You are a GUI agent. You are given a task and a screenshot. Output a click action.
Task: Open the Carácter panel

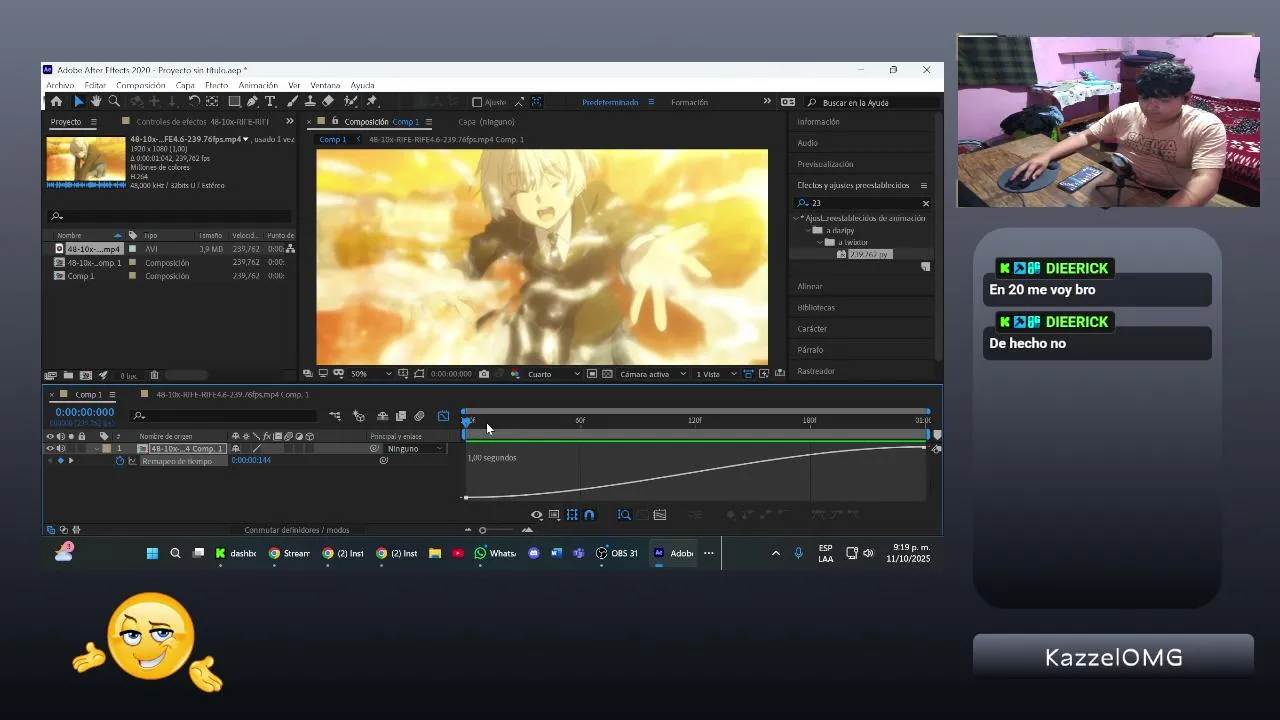click(812, 329)
